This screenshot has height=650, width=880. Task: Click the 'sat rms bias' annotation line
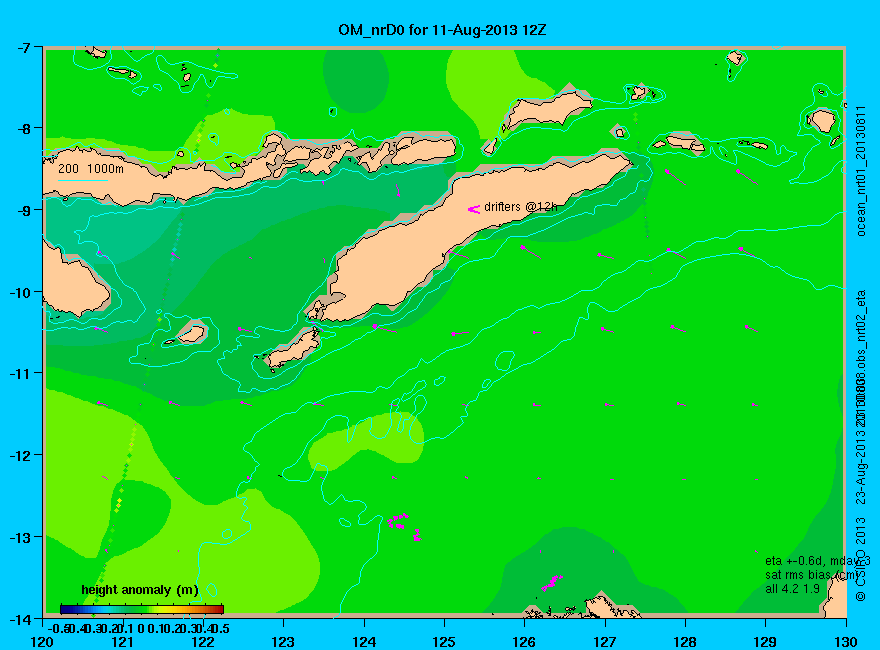tap(813, 575)
